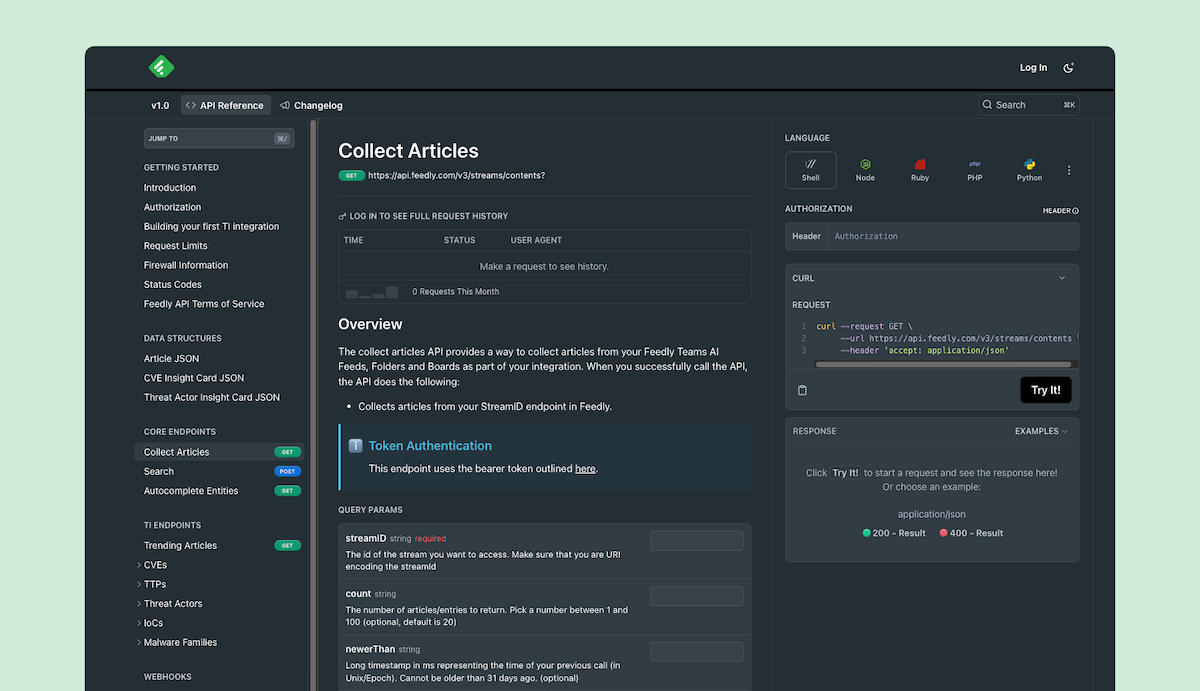Open more languages three-dot menu

tap(1069, 170)
